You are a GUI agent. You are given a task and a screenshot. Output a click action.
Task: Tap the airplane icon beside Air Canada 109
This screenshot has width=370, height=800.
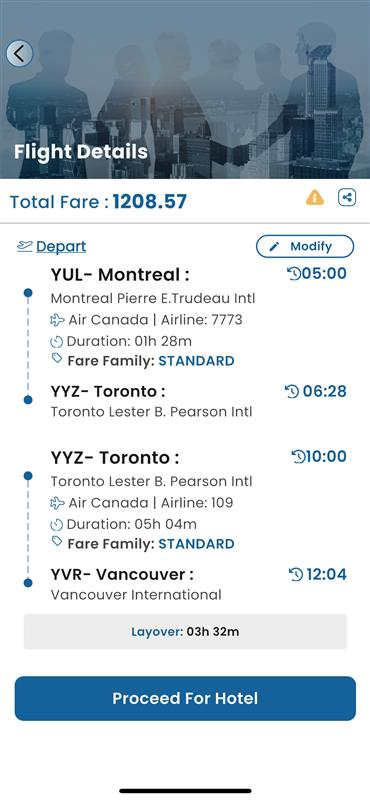point(58,503)
